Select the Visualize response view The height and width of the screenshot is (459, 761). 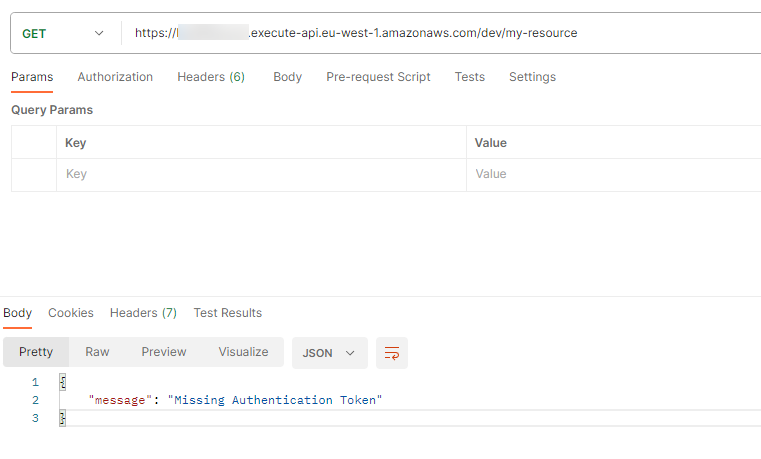coord(243,352)
